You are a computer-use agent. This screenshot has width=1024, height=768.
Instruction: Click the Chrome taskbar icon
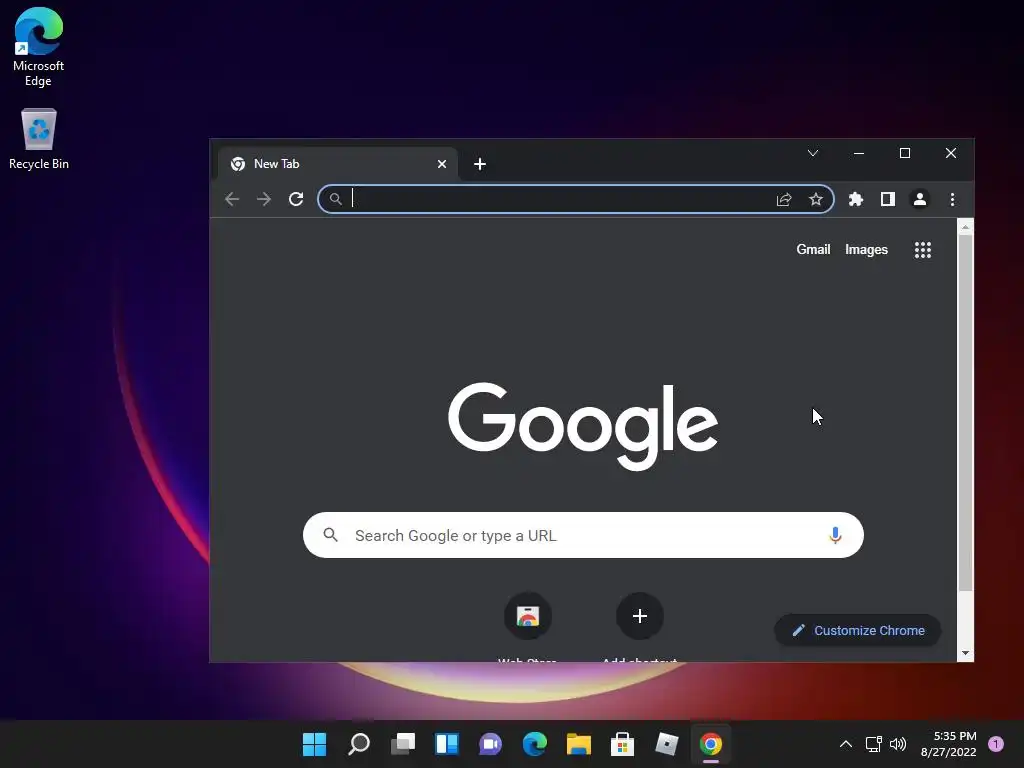point(711,744)
